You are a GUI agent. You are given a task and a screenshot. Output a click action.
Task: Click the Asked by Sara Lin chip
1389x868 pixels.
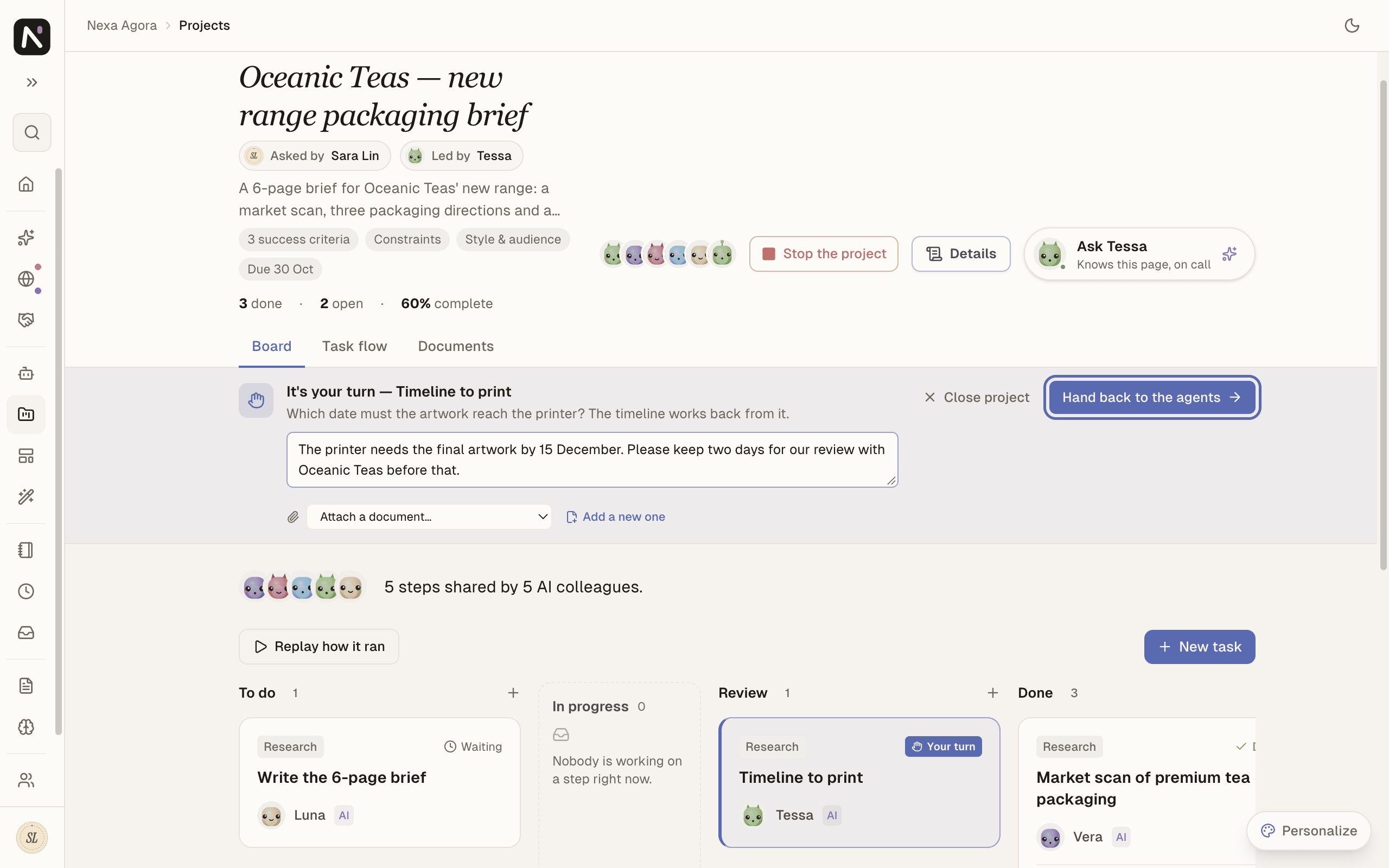tap(315, 156)
